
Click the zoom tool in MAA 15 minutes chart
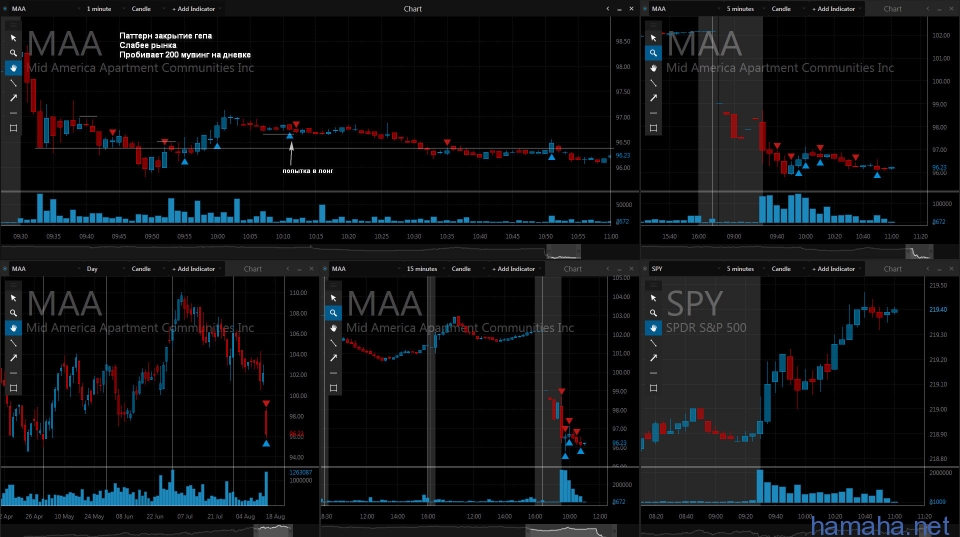coord(333,313)
